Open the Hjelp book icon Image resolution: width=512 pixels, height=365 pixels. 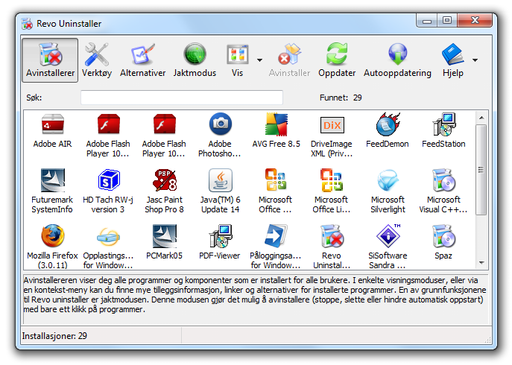coord(453,54)
